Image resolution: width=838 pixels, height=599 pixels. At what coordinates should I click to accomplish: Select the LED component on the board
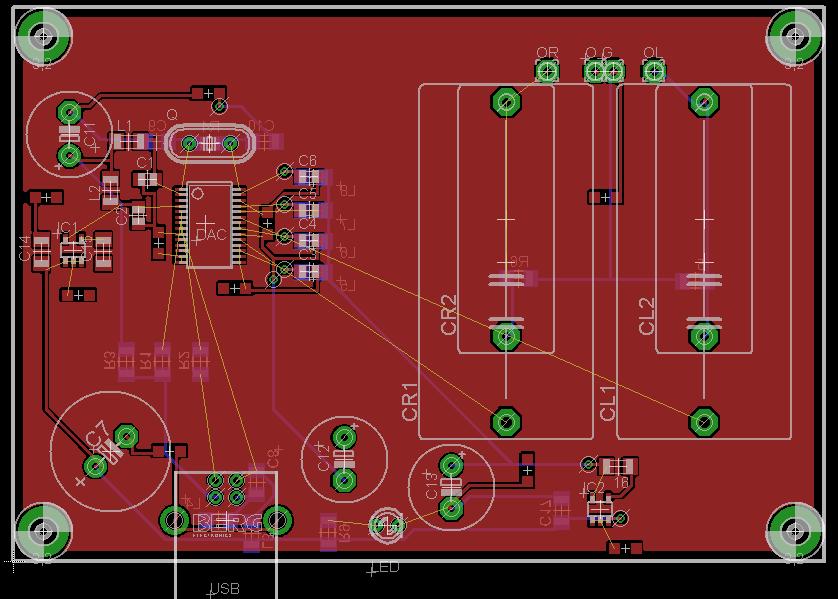387,526
